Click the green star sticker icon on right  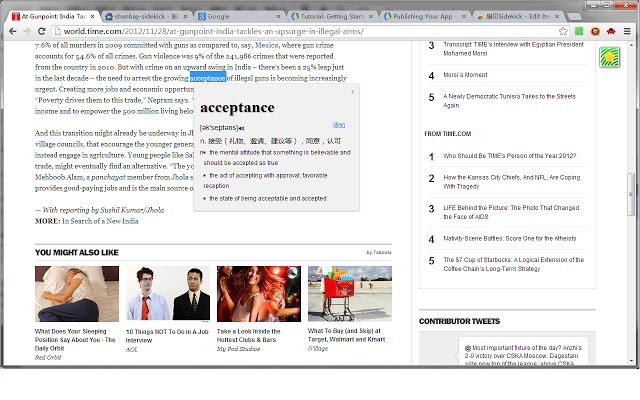pos(609,57)
